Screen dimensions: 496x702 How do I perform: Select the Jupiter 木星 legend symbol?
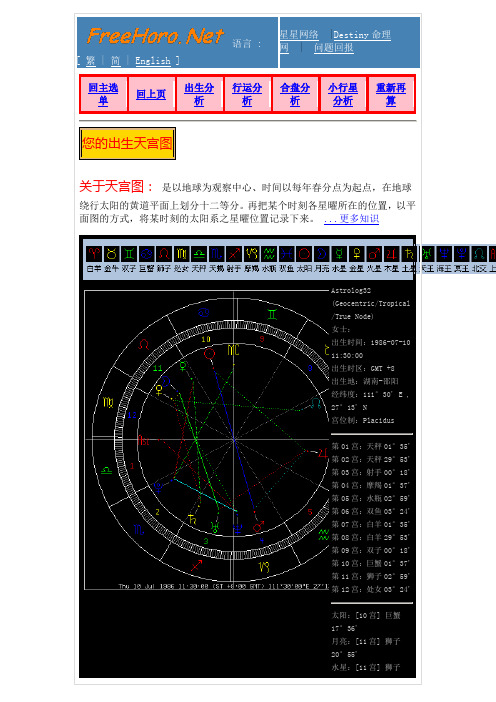391,254
